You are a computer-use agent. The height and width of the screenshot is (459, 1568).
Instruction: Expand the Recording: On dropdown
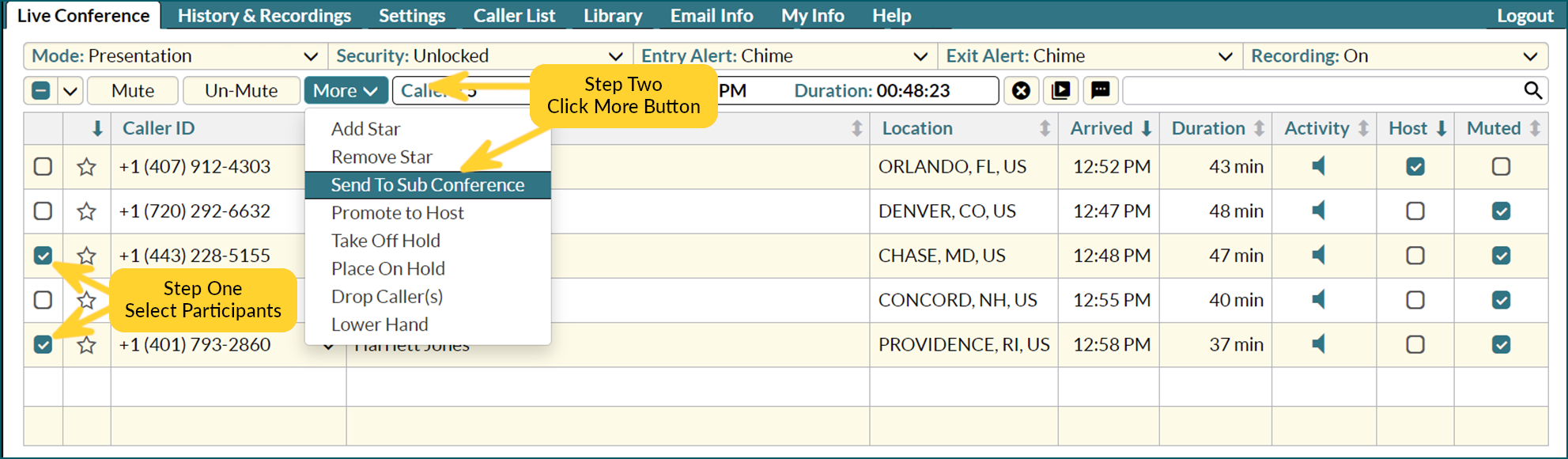pyautogui.click(x=1396, y=56)
